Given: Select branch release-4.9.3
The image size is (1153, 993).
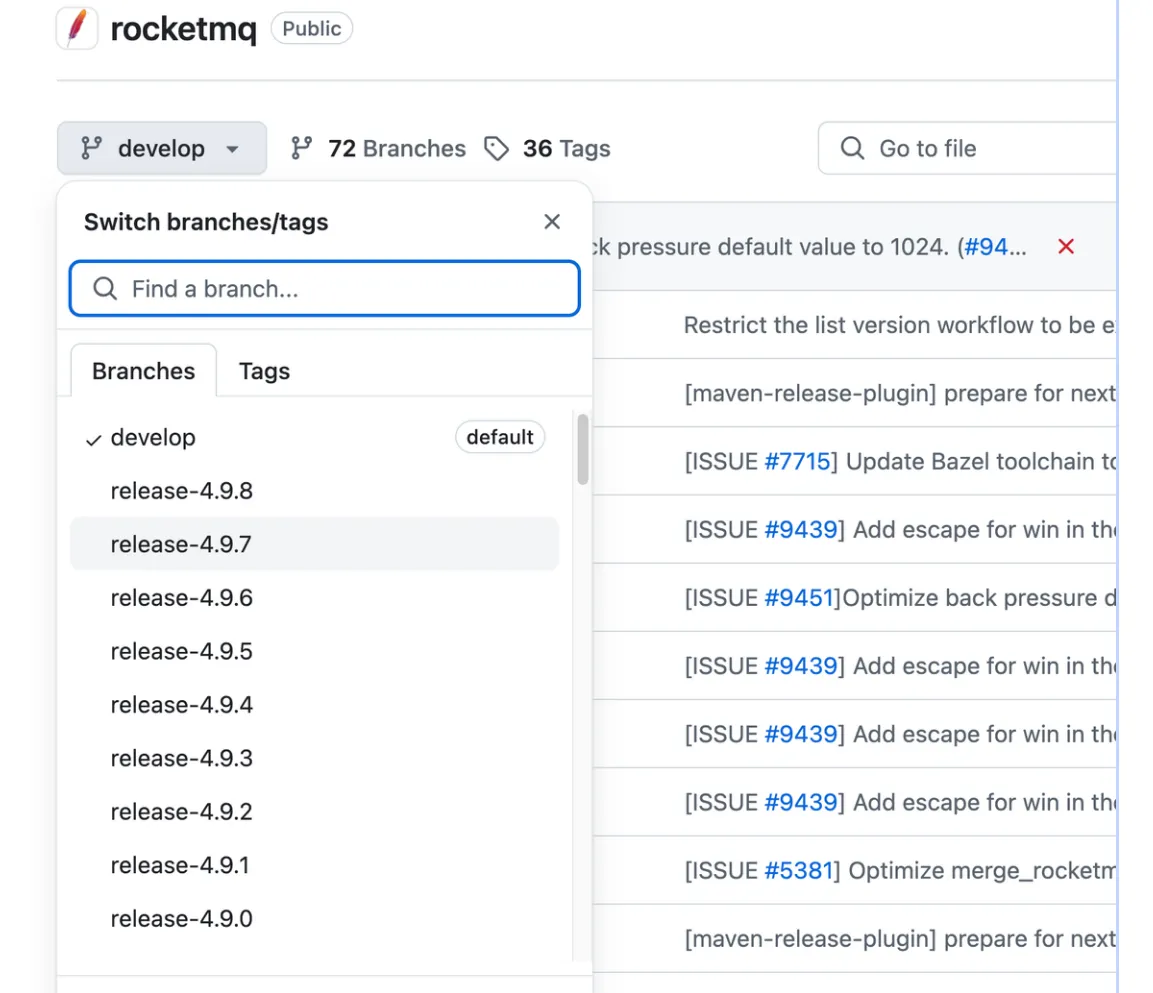Looking at the screenshot, I should 315,758.
